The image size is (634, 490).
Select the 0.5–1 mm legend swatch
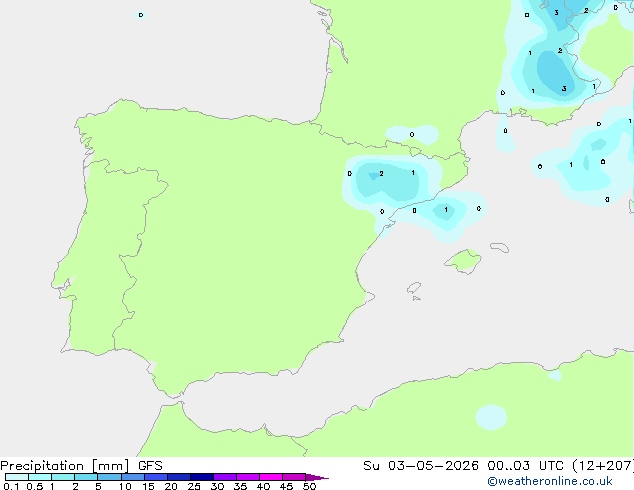tap(40, 477)
